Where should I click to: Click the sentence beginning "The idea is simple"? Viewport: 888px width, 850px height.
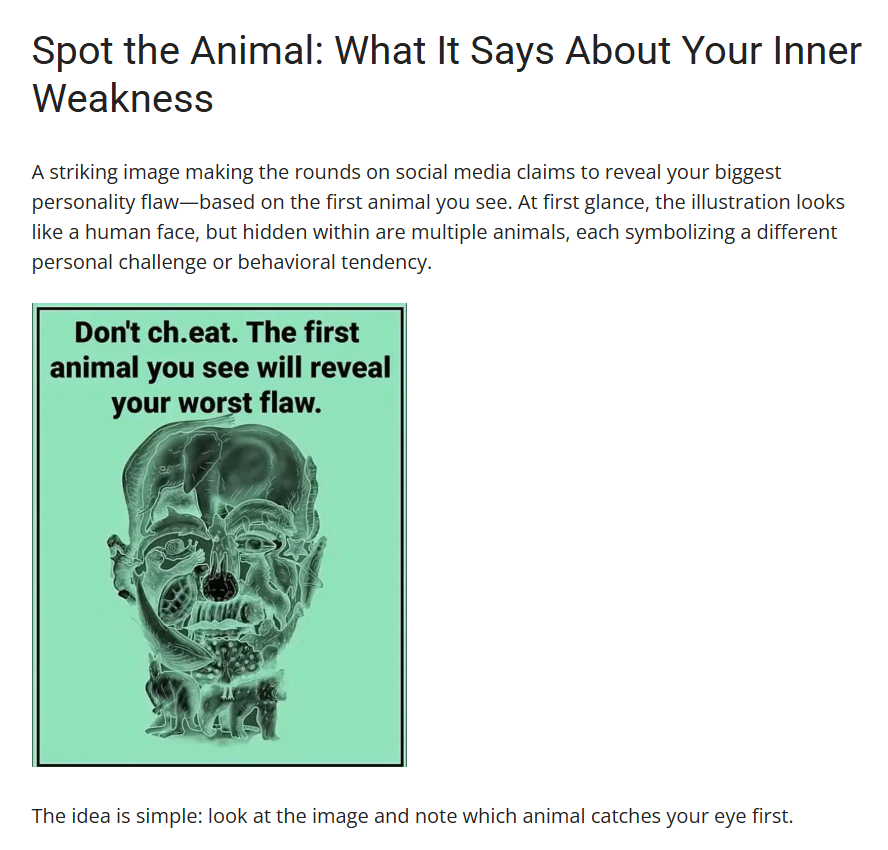pos(412,816)
